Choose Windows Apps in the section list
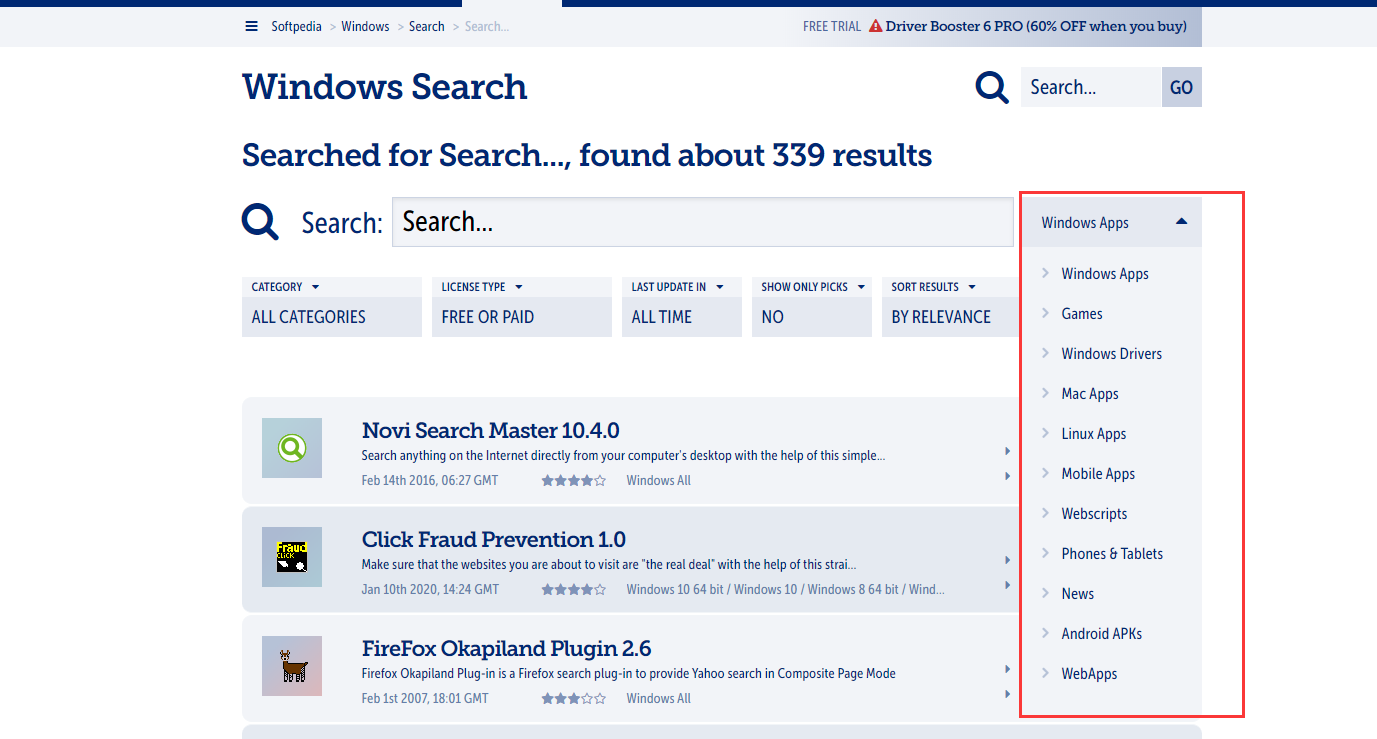The width and height of the screenshot is (1377, 739). click(1105, 274)
